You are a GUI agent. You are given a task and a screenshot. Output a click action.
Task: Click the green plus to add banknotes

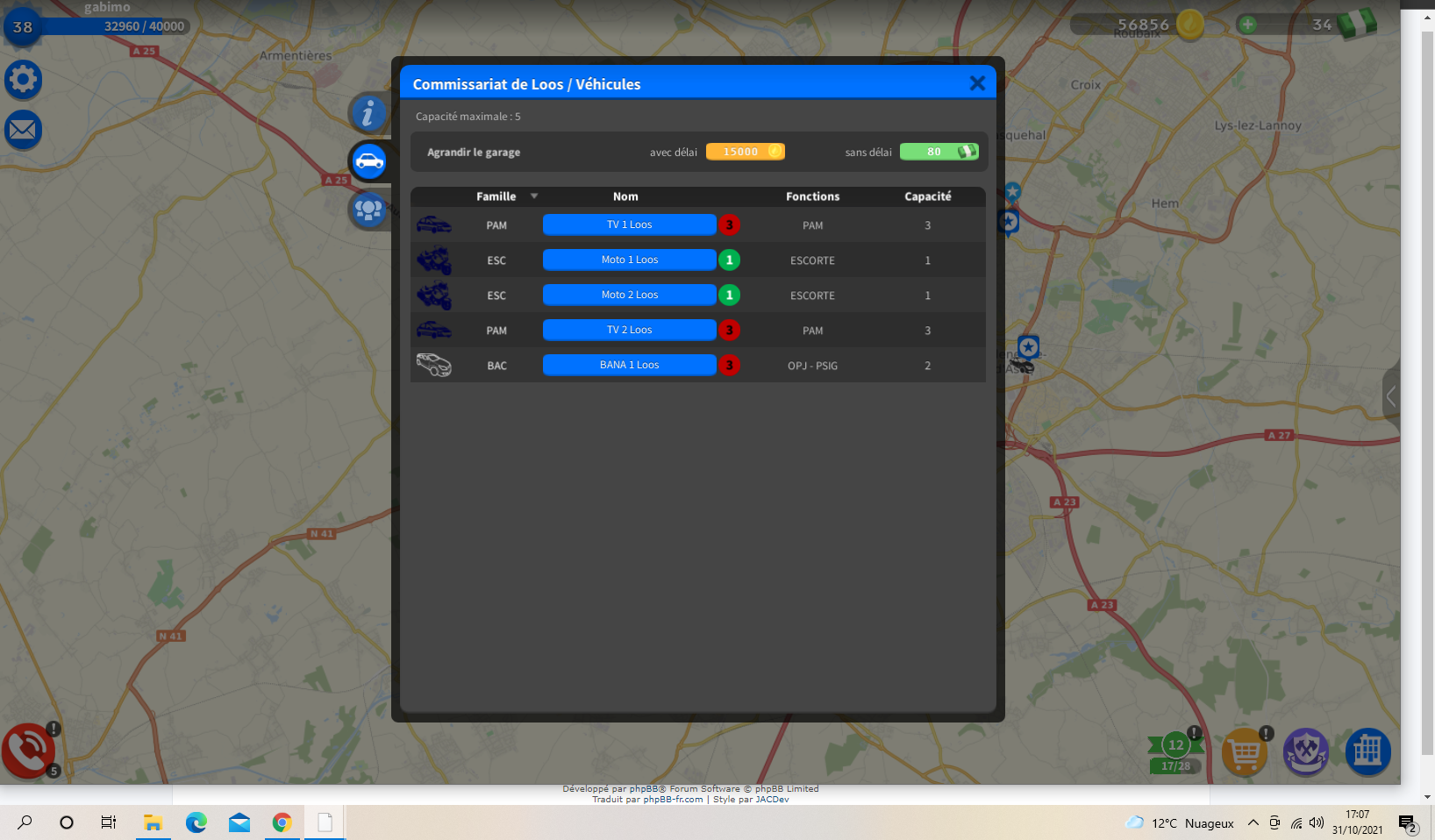click(1247, 25)
